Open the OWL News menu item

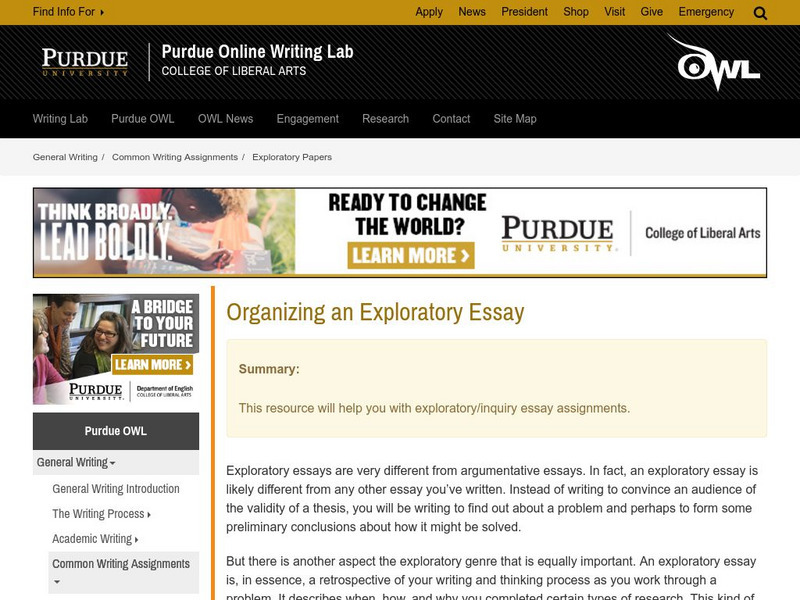point(225,119)
